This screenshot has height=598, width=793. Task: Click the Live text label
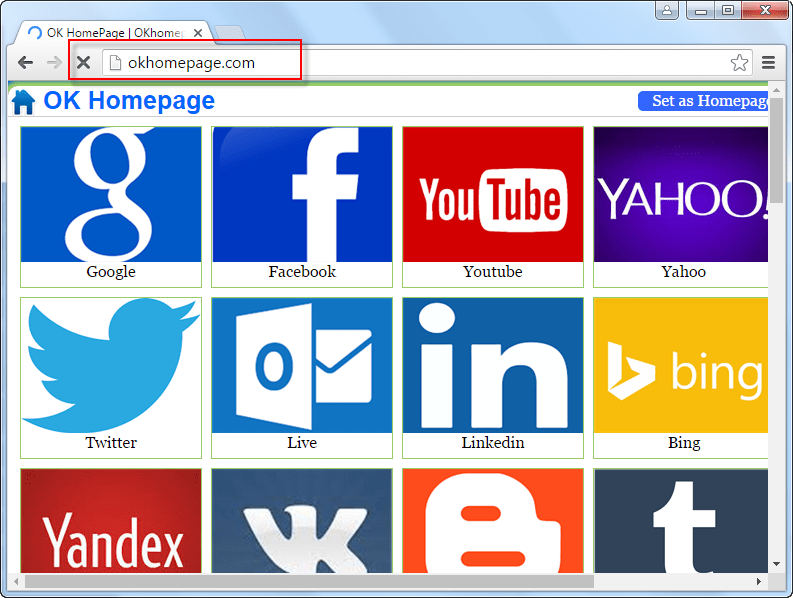click(x=302, y=443)
